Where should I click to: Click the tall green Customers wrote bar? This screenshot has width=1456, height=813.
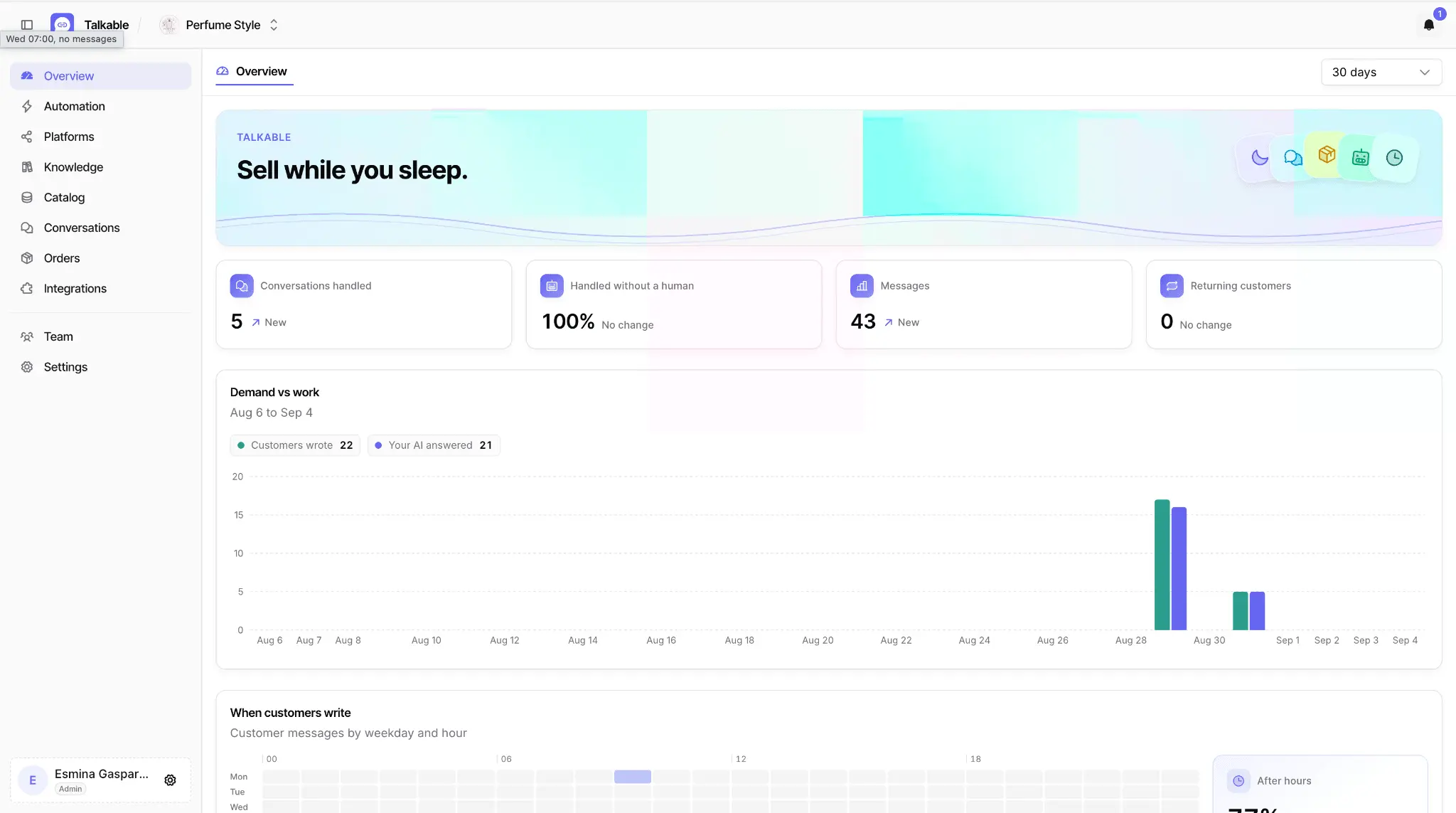[x=1162, y=565]
